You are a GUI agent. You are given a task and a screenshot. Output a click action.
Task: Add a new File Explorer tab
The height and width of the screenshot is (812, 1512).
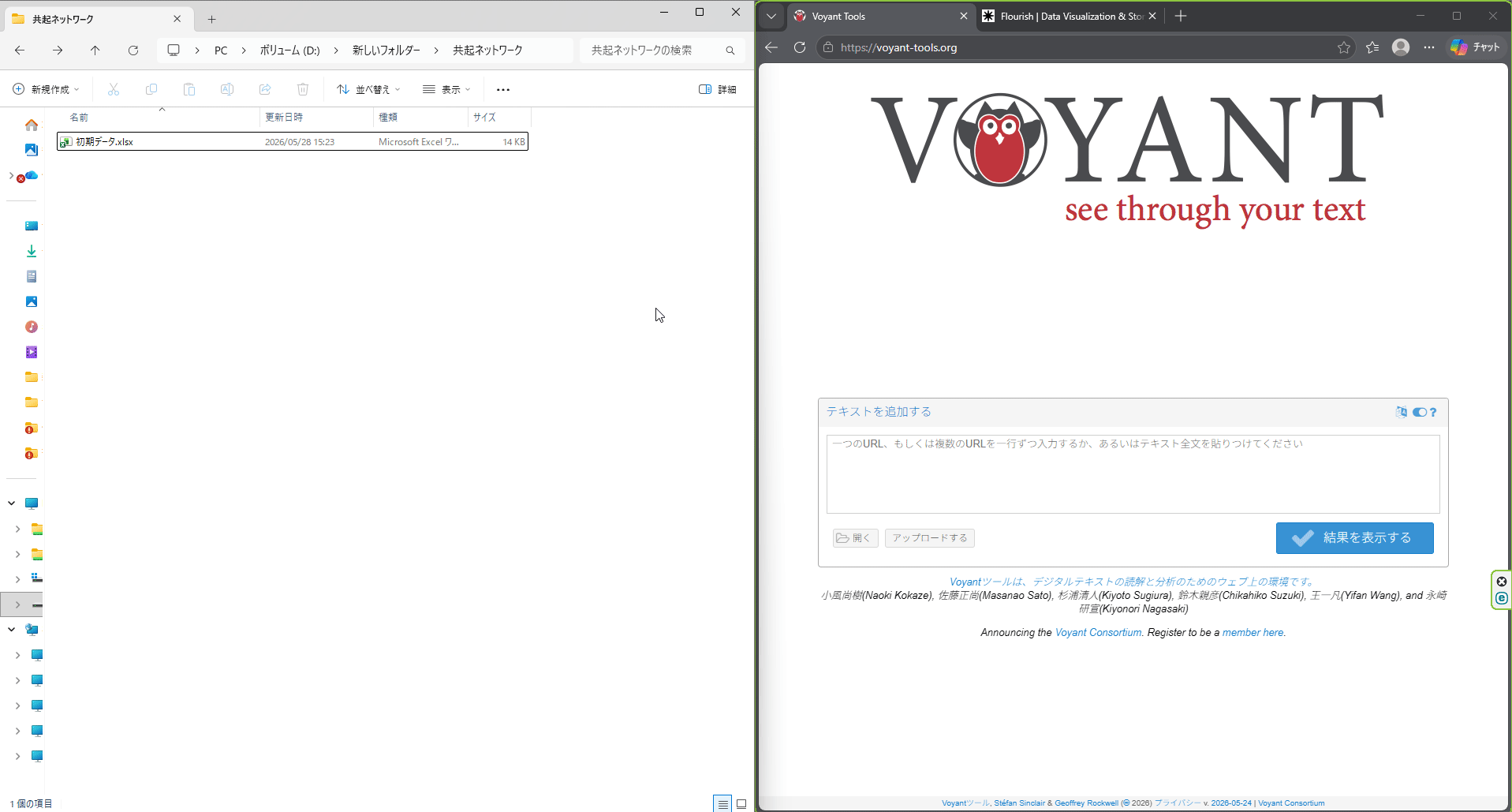(x=212, y=19)
